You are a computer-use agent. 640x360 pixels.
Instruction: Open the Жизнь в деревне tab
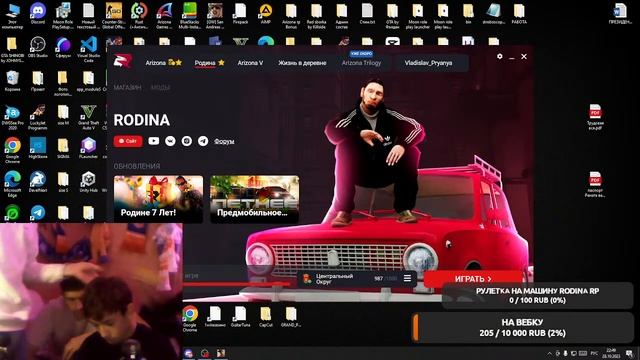tap(302, 63)
